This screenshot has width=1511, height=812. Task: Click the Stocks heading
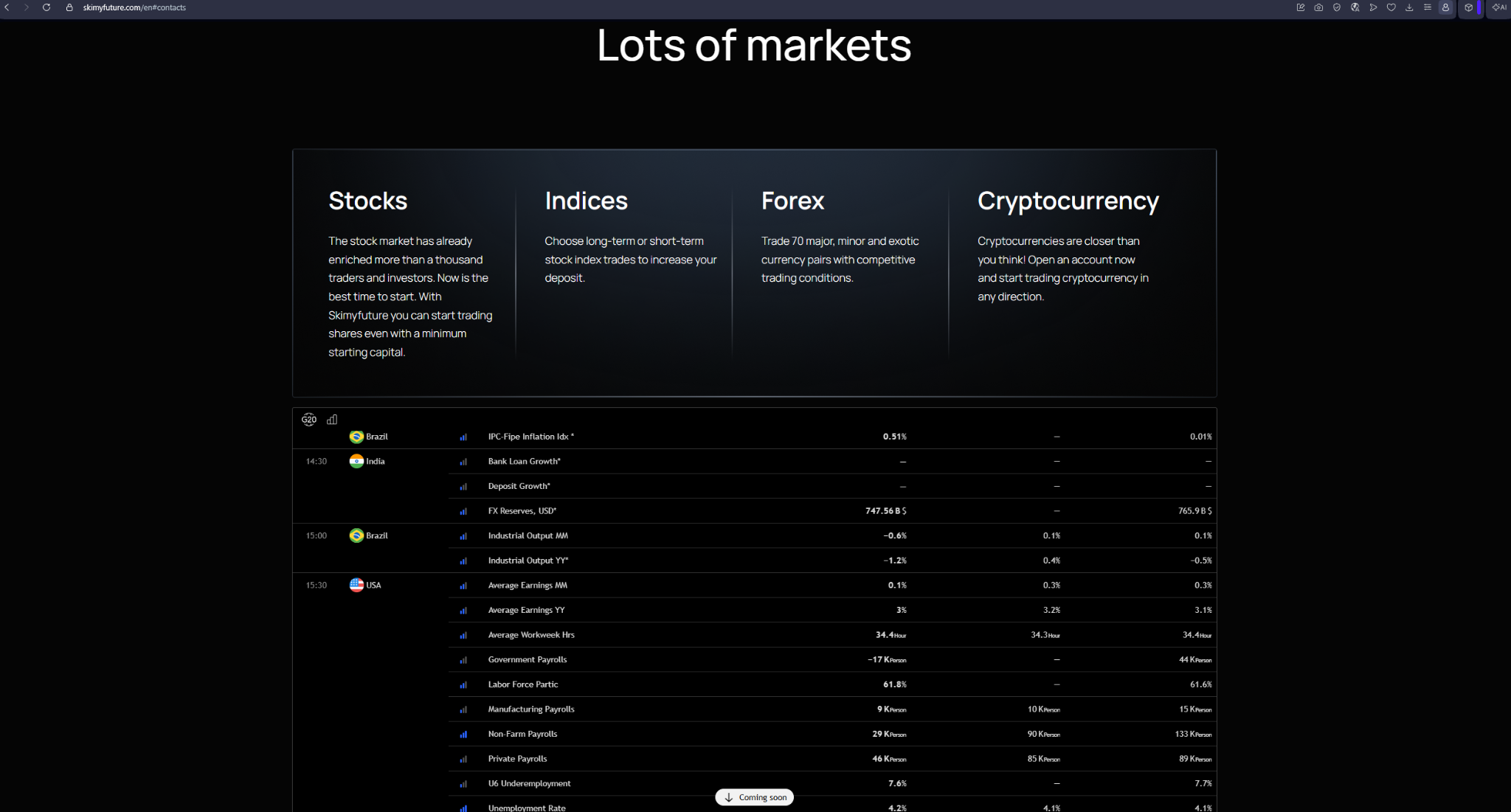tap(367, 201)
